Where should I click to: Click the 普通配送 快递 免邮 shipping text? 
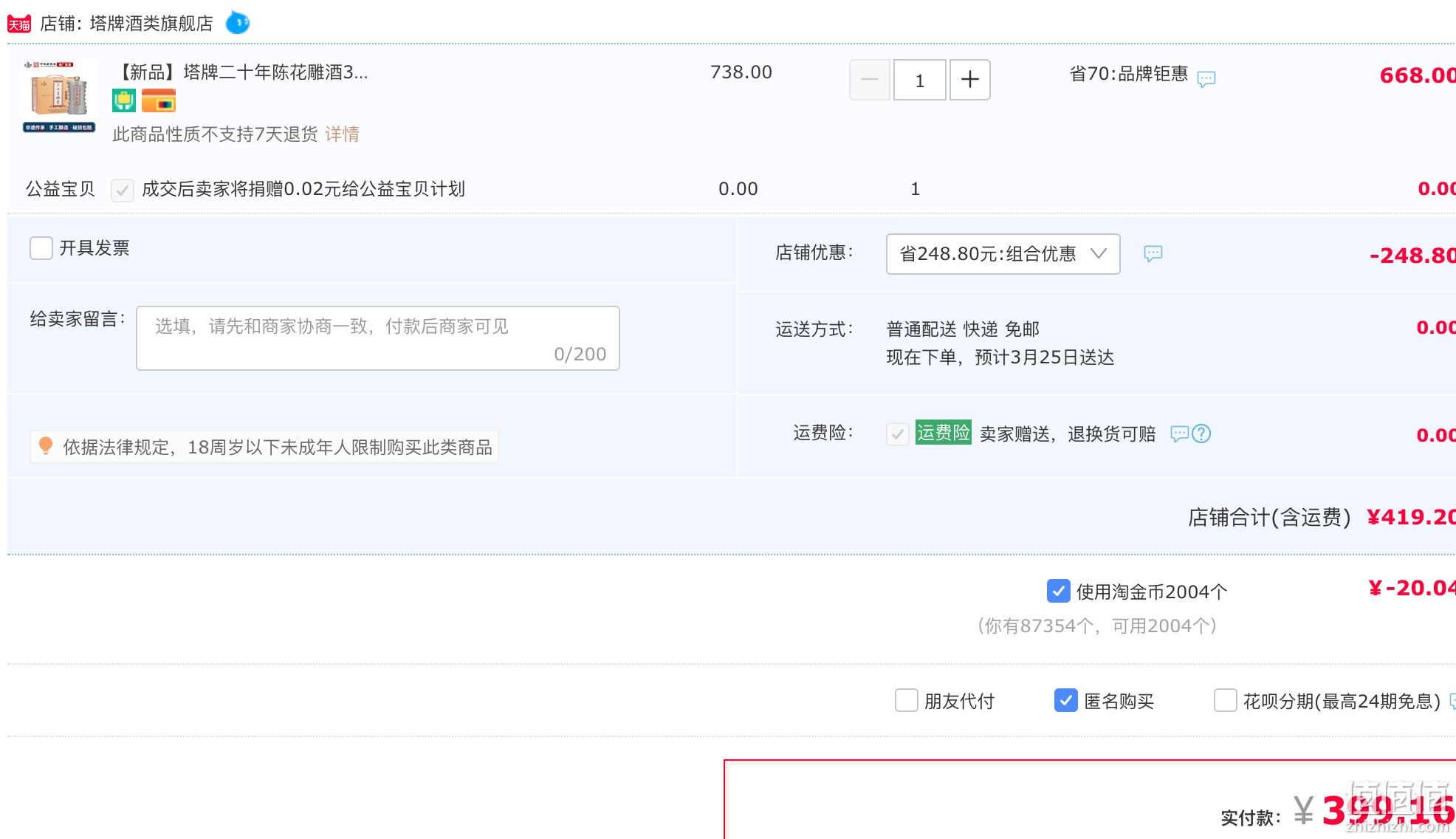coord(963,329)
